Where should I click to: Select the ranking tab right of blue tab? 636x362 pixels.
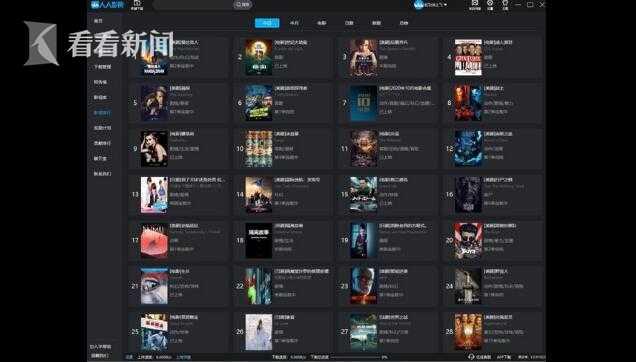pos(294,23)
